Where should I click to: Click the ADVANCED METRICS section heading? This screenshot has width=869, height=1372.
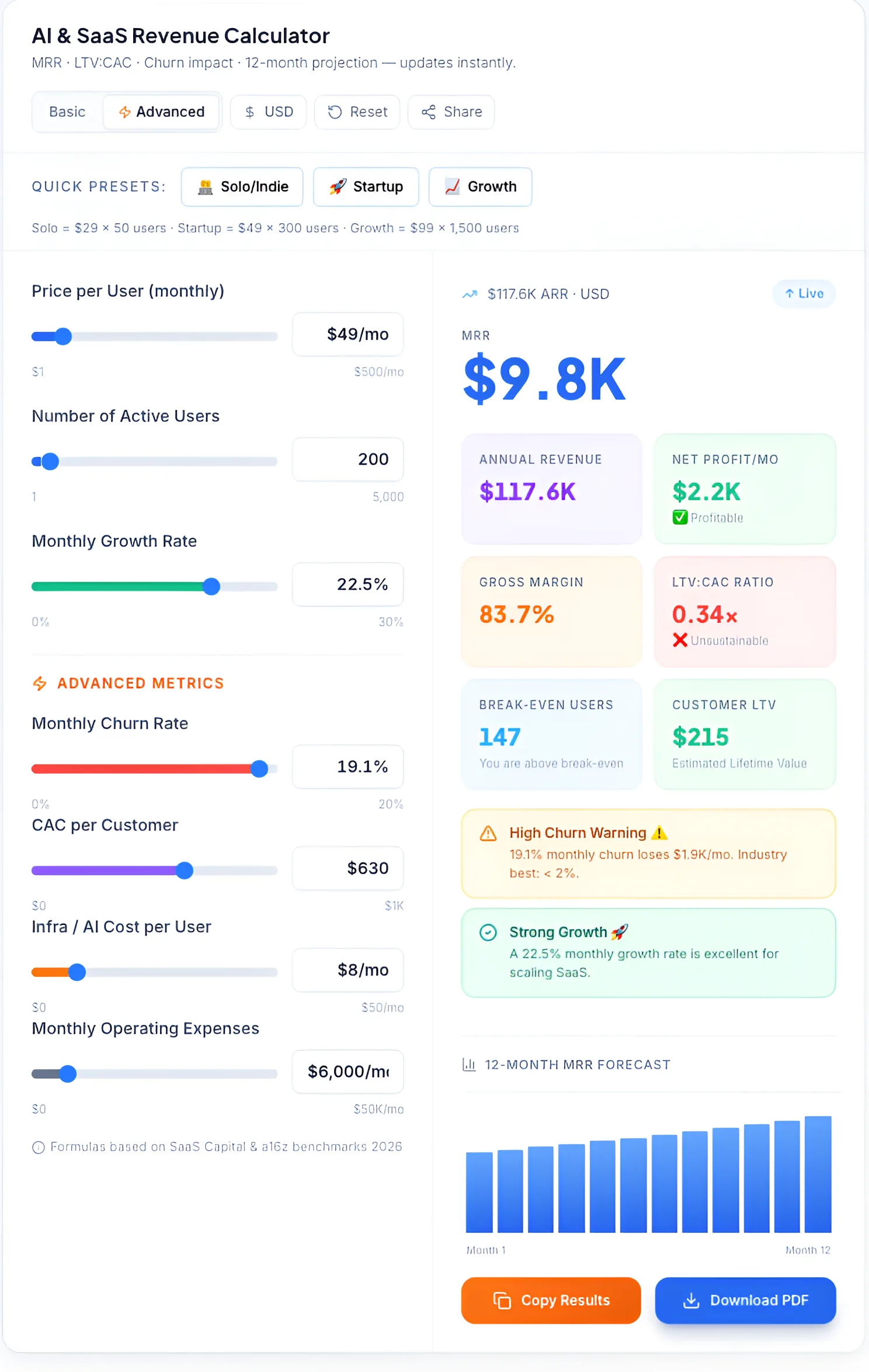pos(141,683)
